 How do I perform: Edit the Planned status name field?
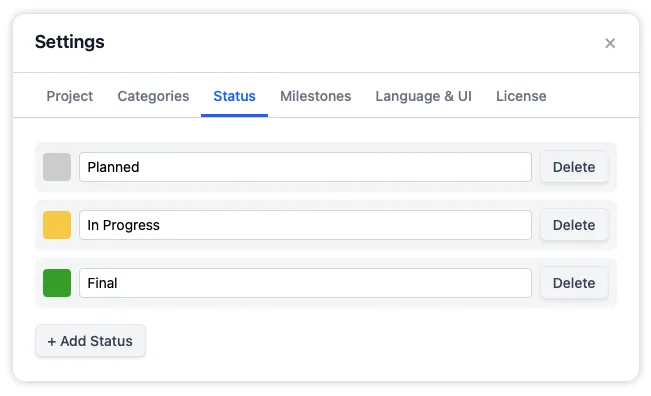click(305, 167)
